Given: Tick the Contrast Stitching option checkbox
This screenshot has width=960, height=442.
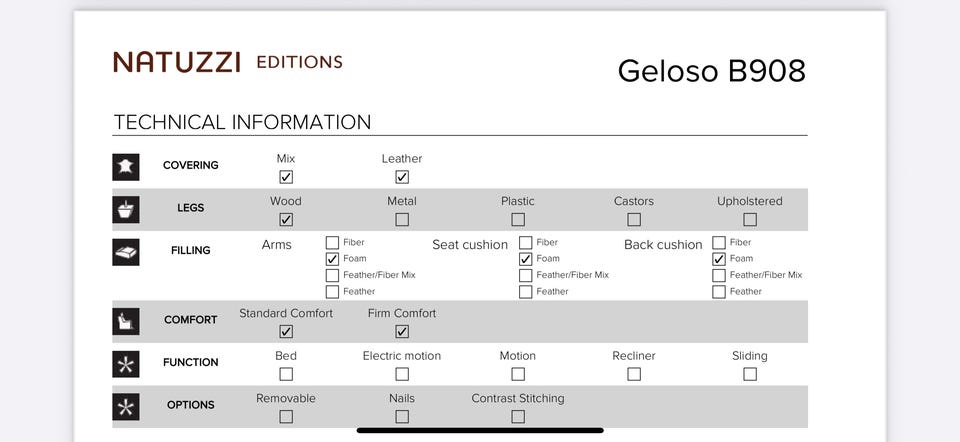Looking at the screenshot, I should tap(518, 416).
